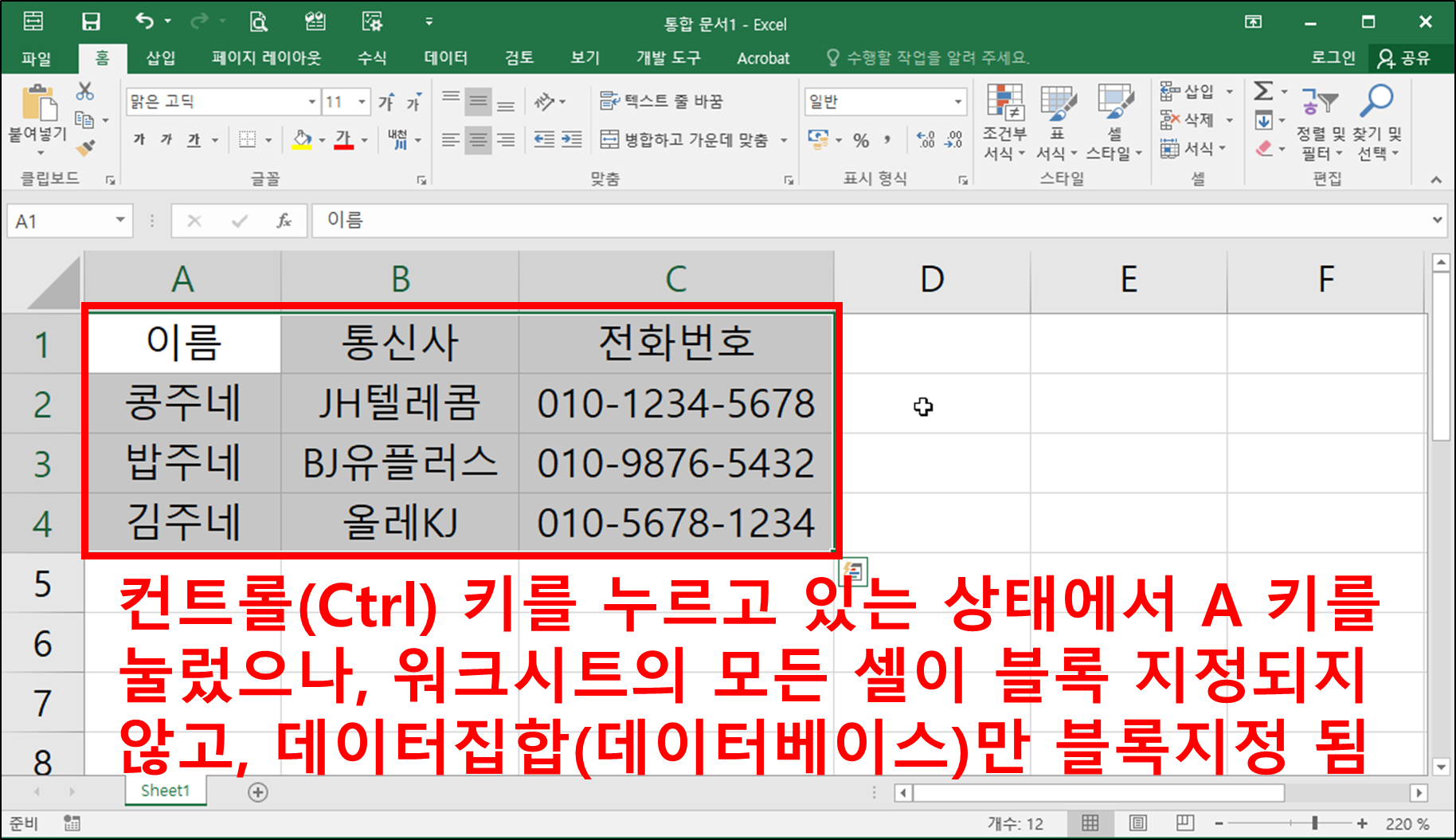
Task: Select the Format Painter brush icon
Action: pyautogui.click(x=84, y=147)
